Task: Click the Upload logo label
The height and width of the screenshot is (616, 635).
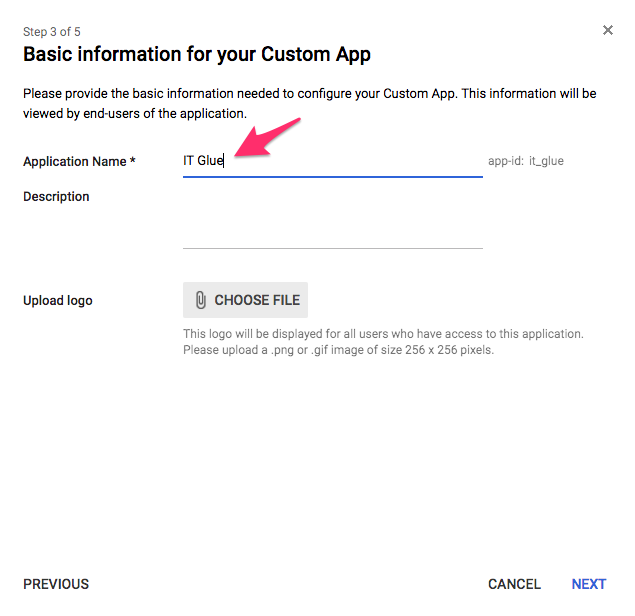Action: (58, 301)
